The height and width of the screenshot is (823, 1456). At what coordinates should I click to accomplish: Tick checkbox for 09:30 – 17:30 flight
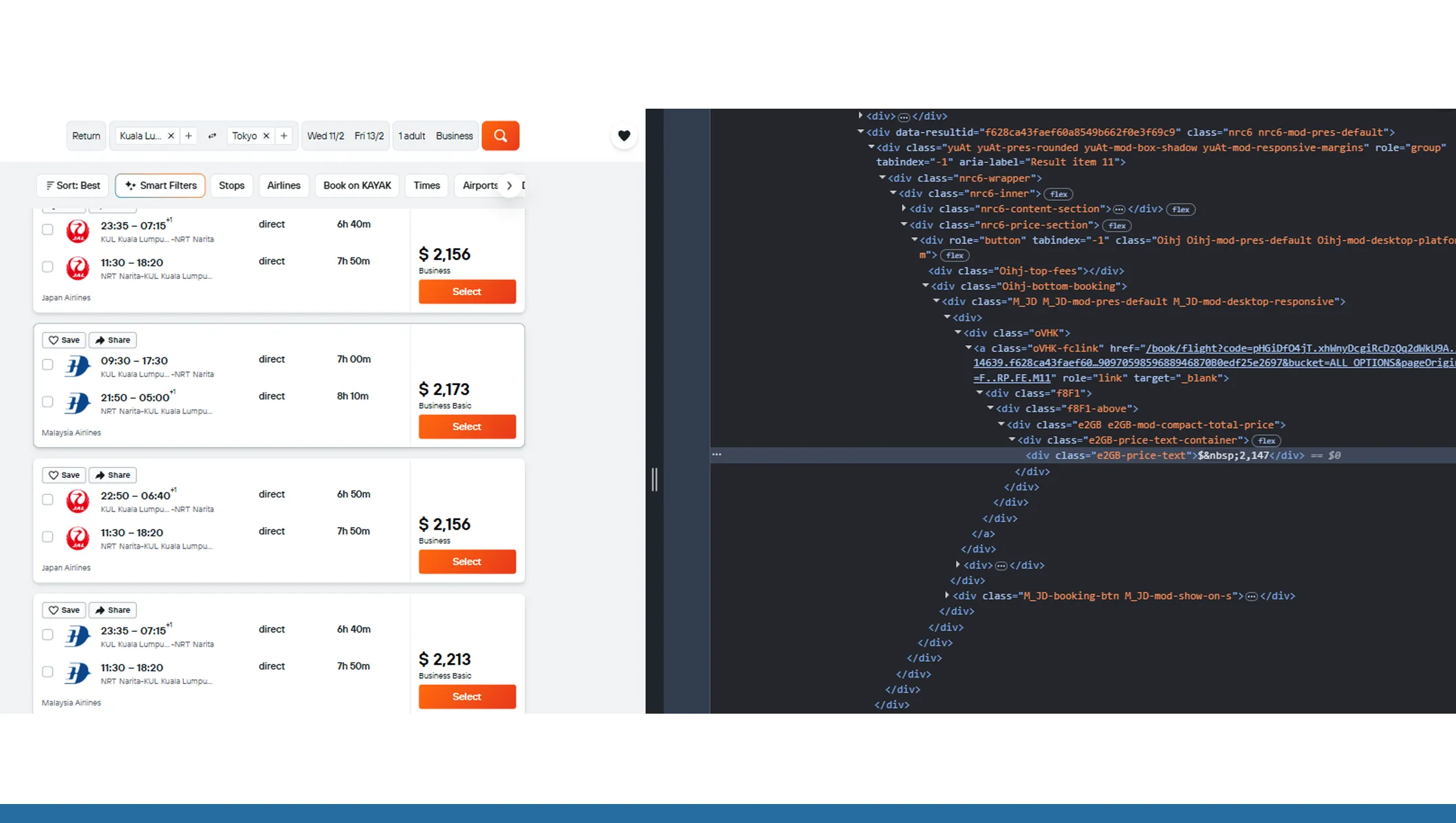pos(48,364)
